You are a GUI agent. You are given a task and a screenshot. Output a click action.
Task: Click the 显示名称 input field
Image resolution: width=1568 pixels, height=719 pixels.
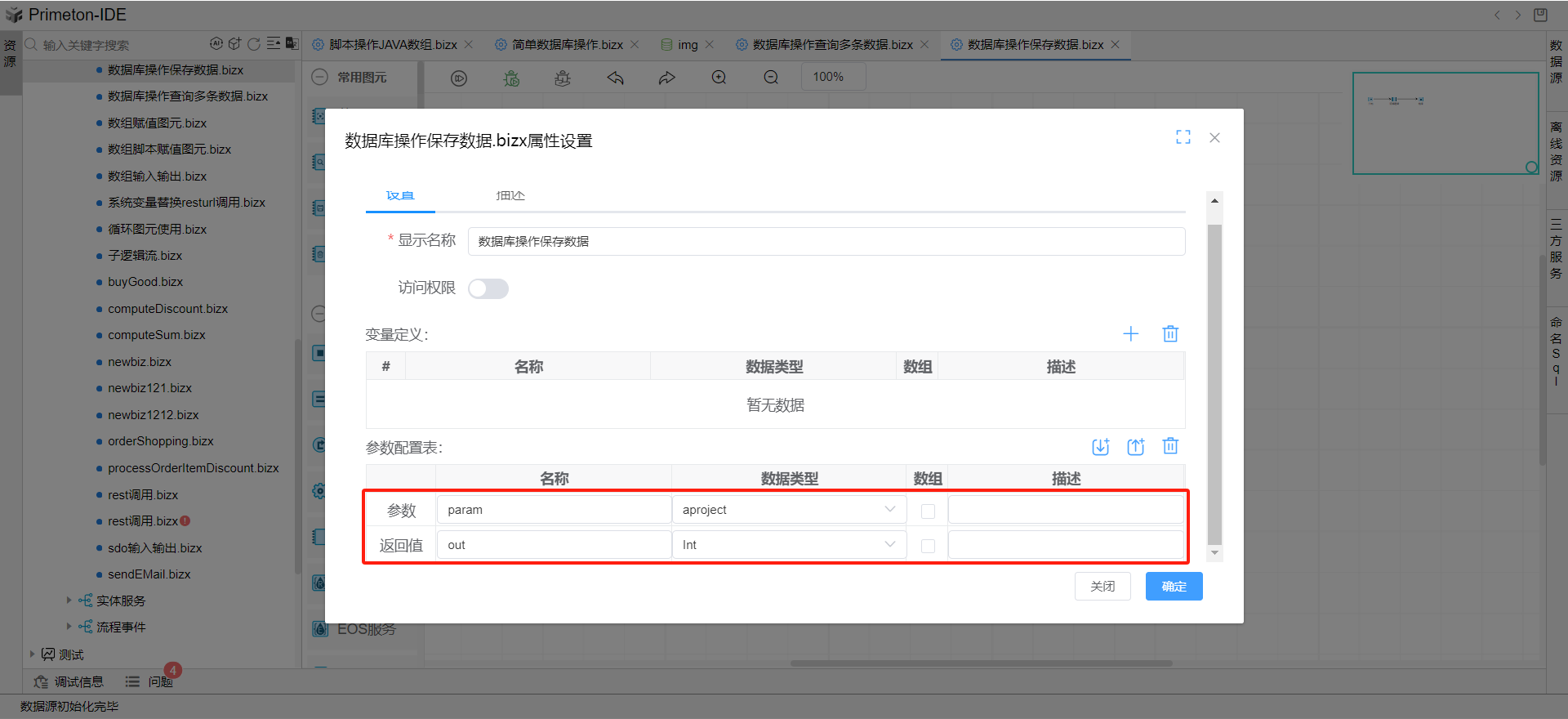tap(826, 242)
